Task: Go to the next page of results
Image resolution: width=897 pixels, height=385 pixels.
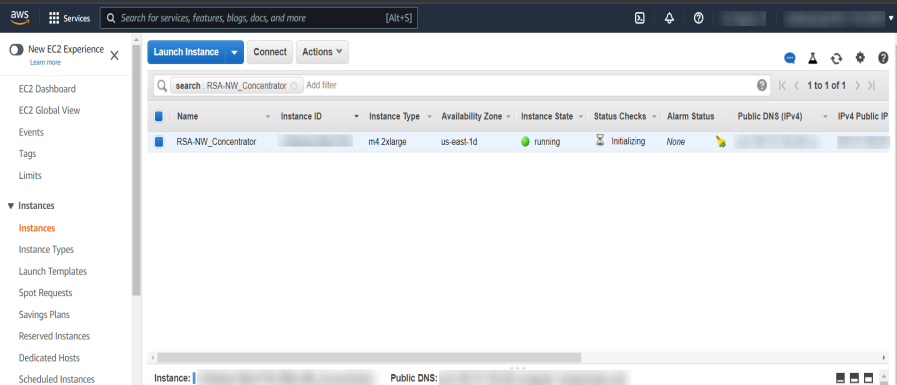Action: coord(857,85)
